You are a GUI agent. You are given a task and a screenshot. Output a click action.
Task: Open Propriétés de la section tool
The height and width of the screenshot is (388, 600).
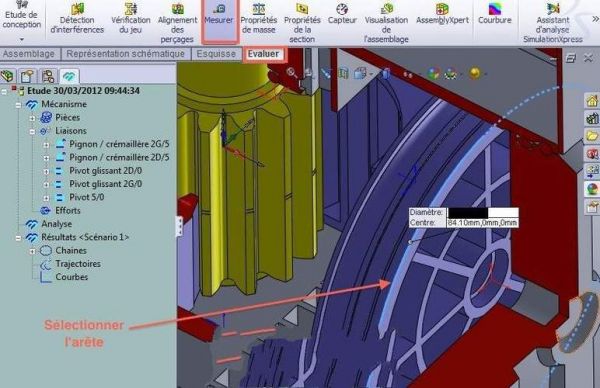302,23
